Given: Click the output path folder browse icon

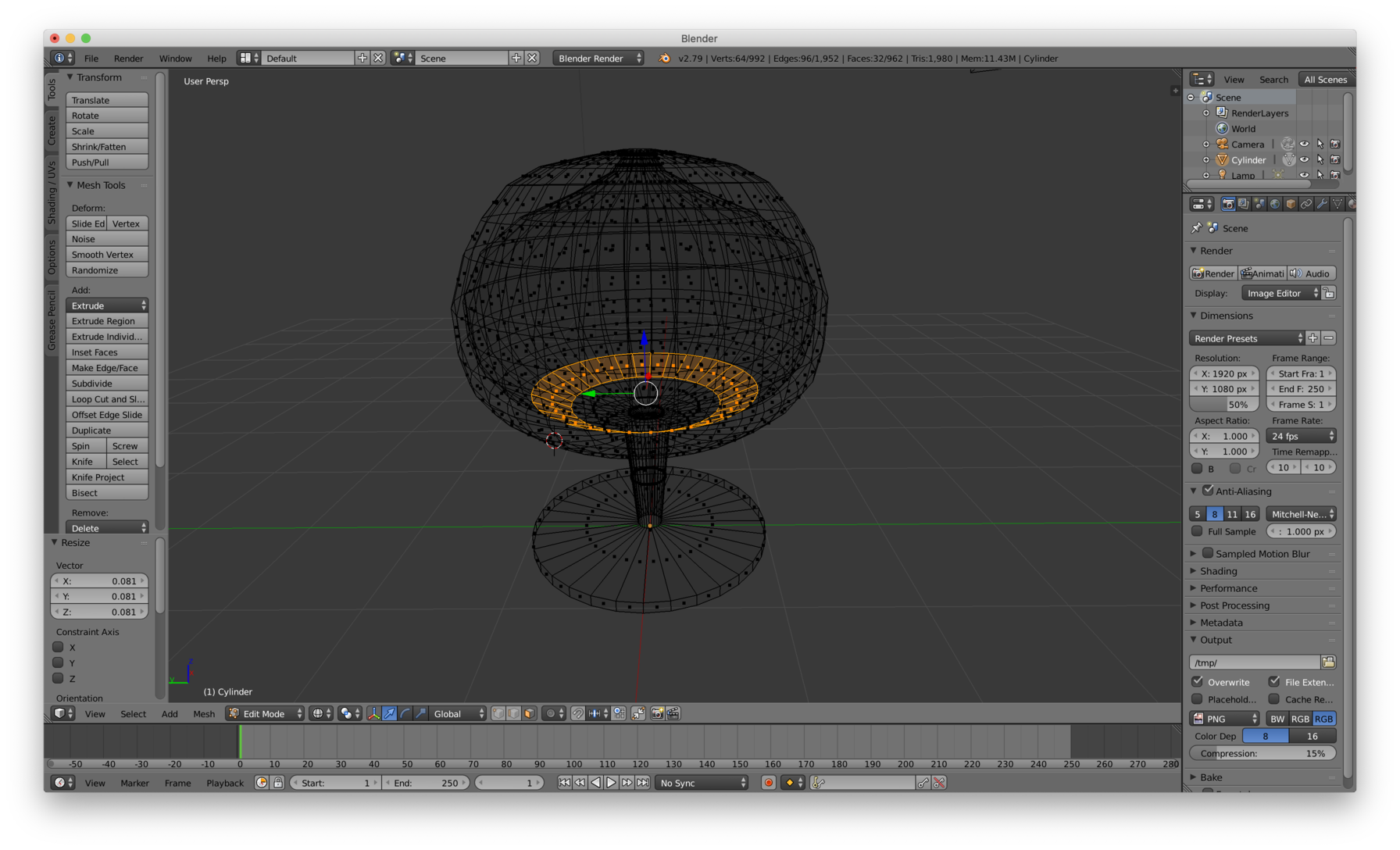Looking at the screenshot, I should (x=1328, y=662).
